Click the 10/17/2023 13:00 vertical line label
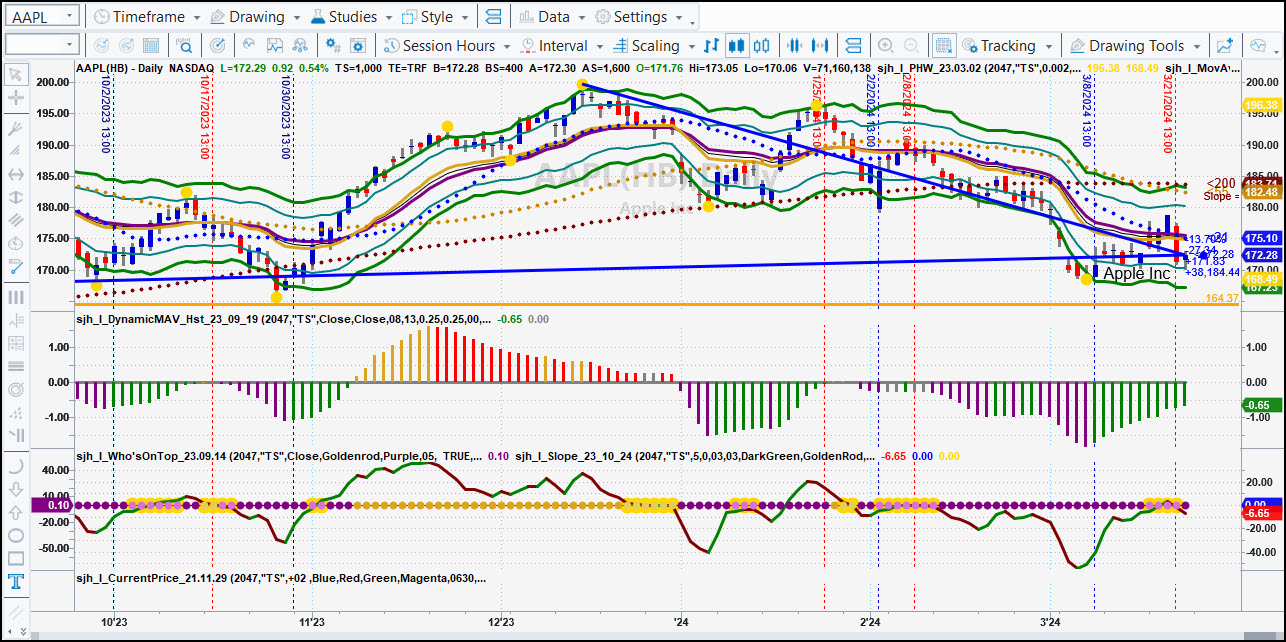Image resolution: width=1286 pixels, height=642 pixels. [204, 118]
